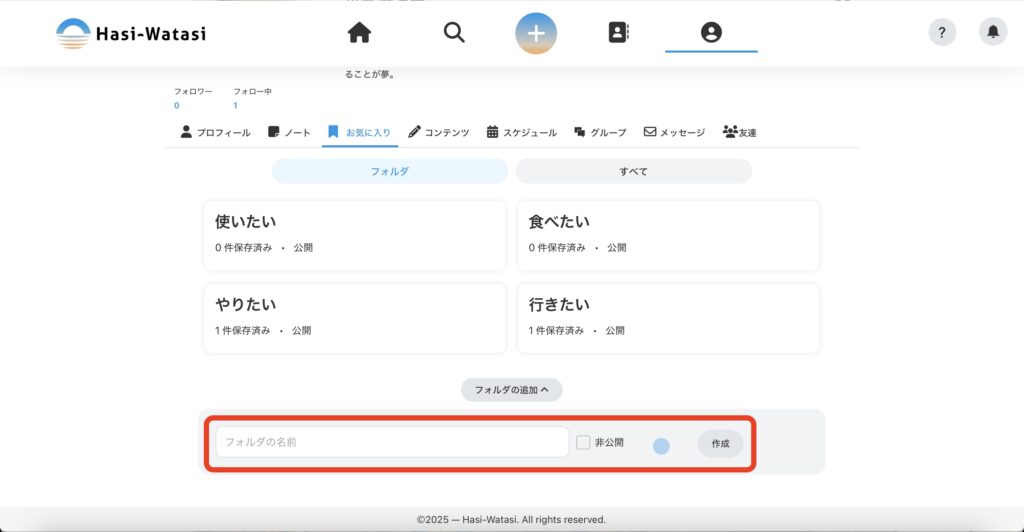Click the フォルダの名前 input field
Viewport: 1024px width, 532px height.
[x=392, y=442]
